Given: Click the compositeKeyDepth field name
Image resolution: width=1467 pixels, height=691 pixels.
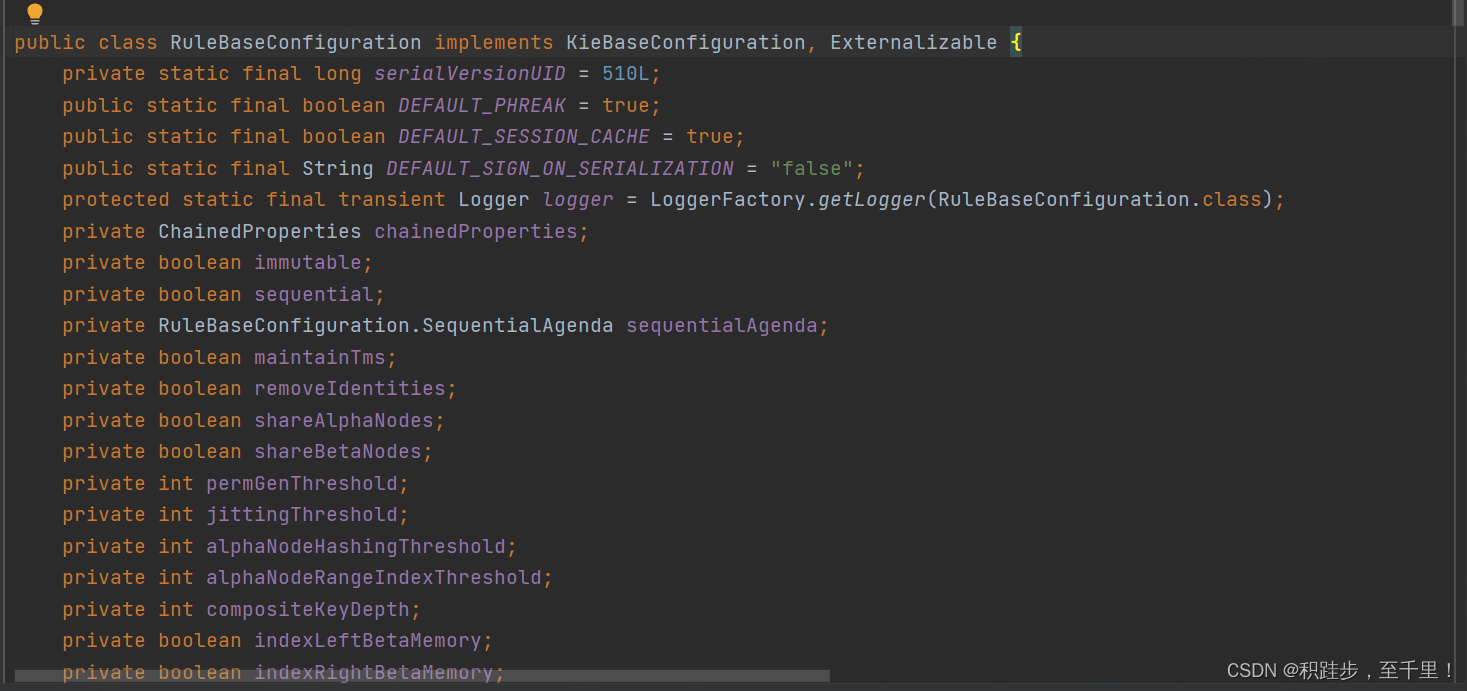Looking at the screenshot, I should coord(308,609).
